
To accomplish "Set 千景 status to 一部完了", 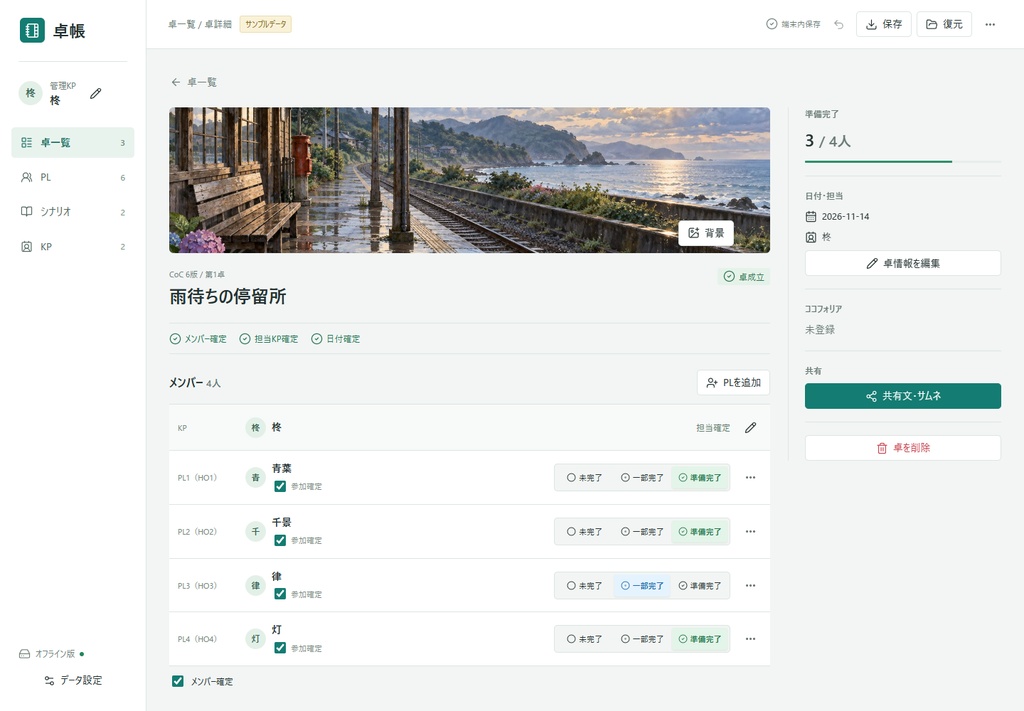I will [x=642, y=531].
